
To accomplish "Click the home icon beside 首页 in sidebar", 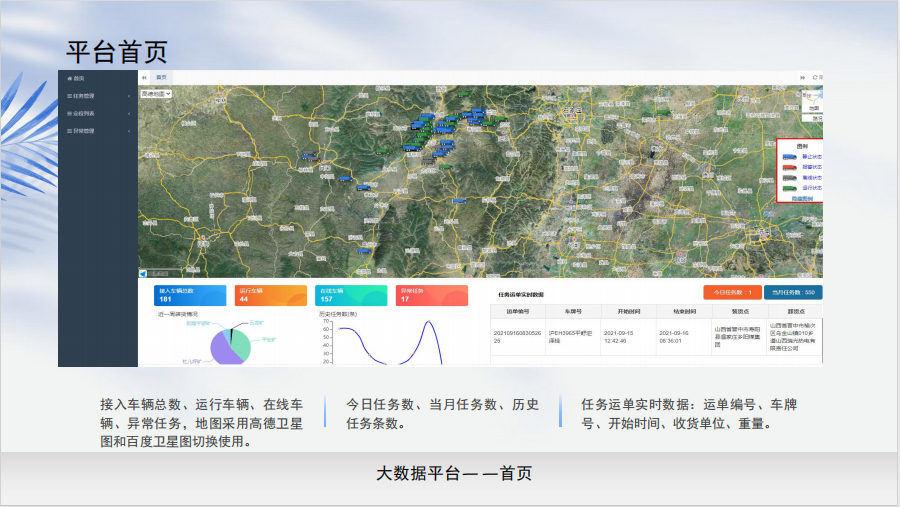I will tap(68, 78).
